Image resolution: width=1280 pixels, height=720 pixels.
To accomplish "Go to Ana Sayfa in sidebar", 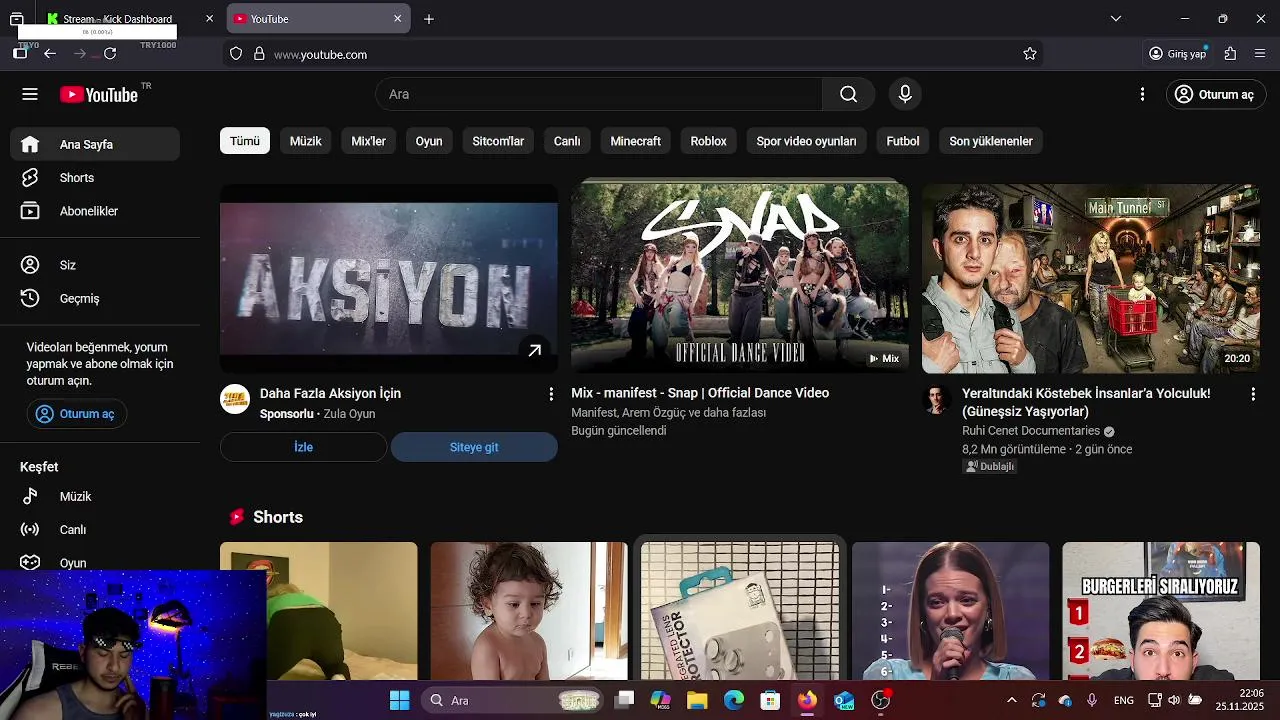I will 95,144.
